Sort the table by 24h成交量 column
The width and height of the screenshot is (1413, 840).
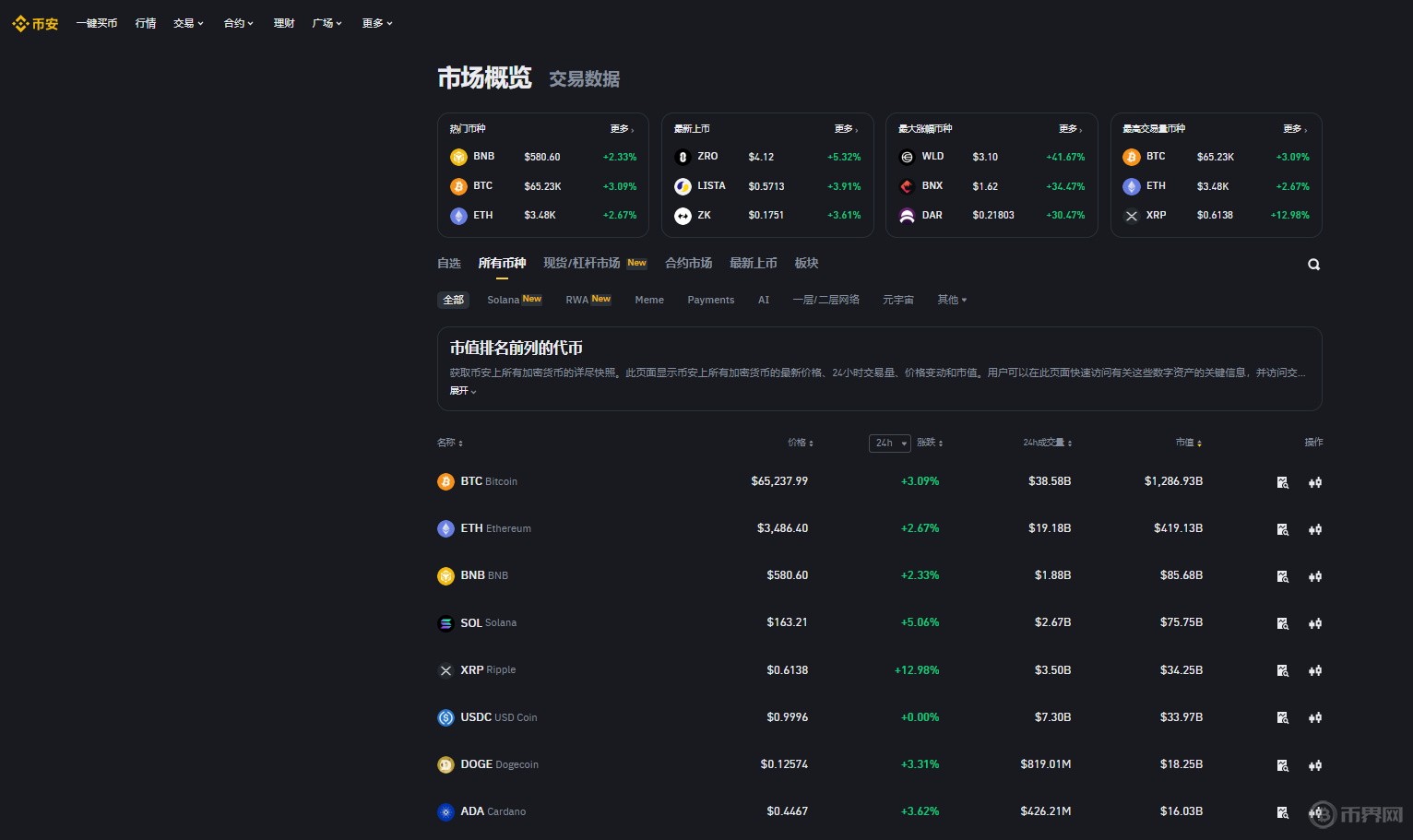tap(1047, 443)
